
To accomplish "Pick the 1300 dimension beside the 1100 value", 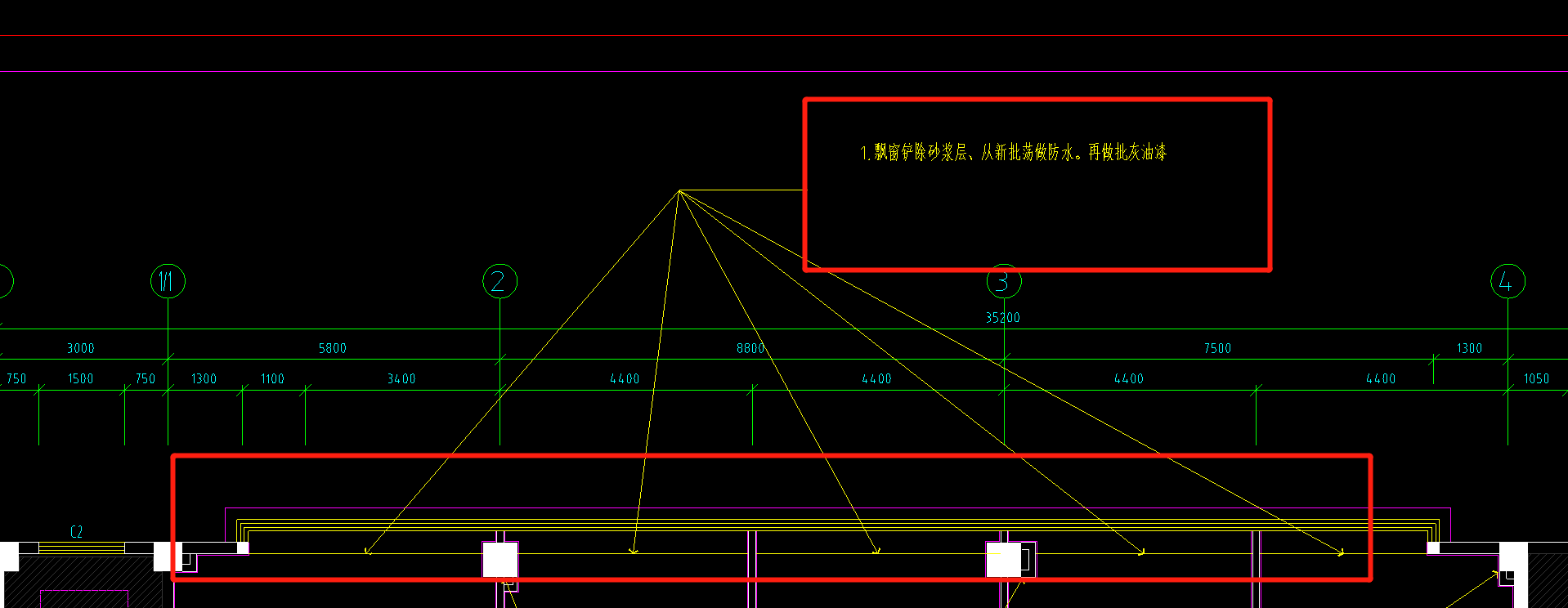I will pos(204,379).
